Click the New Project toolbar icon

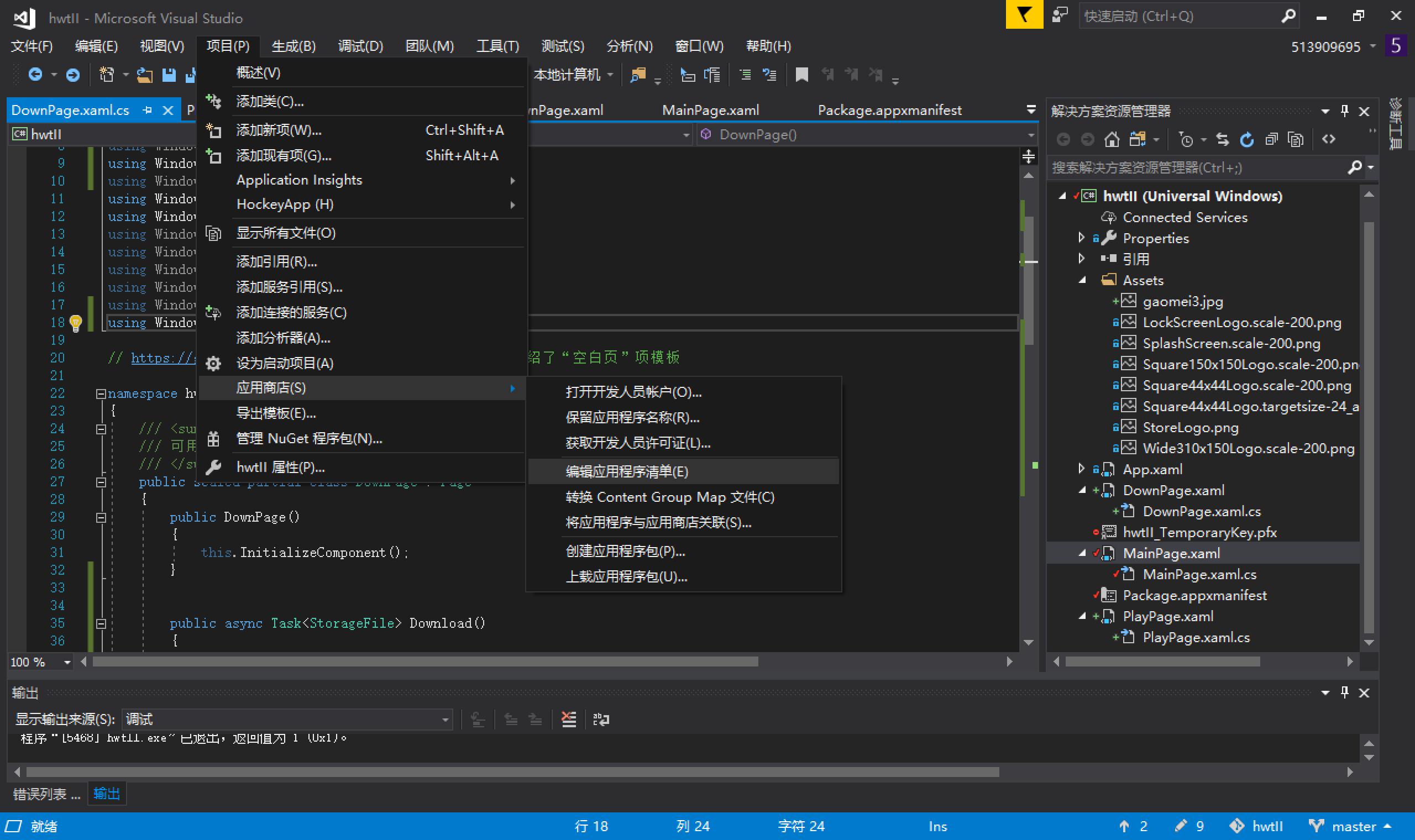click(107, 75)
